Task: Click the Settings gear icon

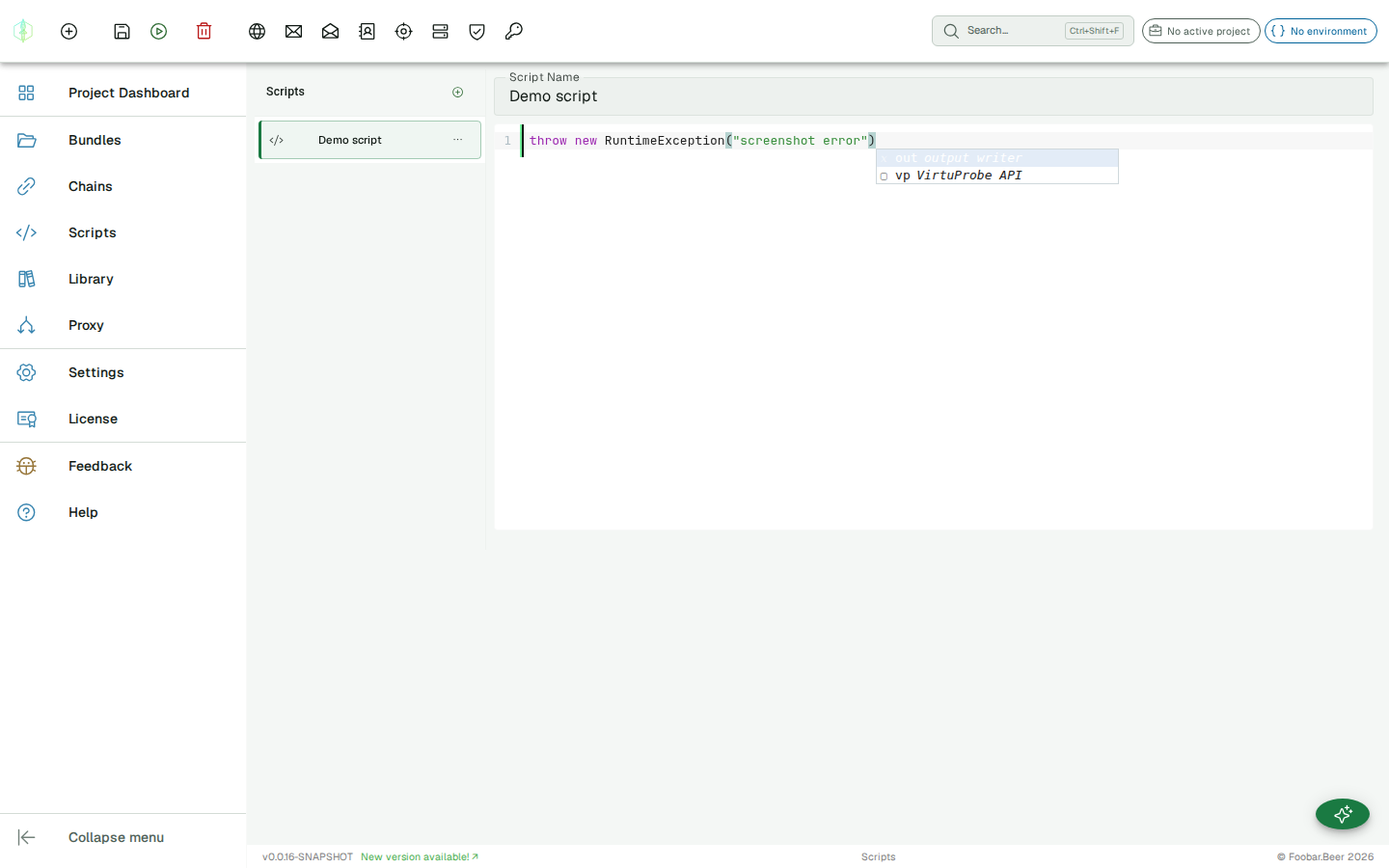Action: pyautogui.click(x=26, y=372)
